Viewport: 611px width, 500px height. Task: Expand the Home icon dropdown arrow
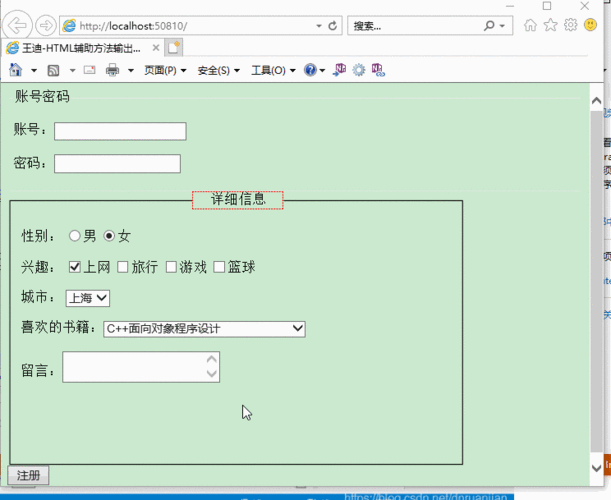(x=34, y=71)
